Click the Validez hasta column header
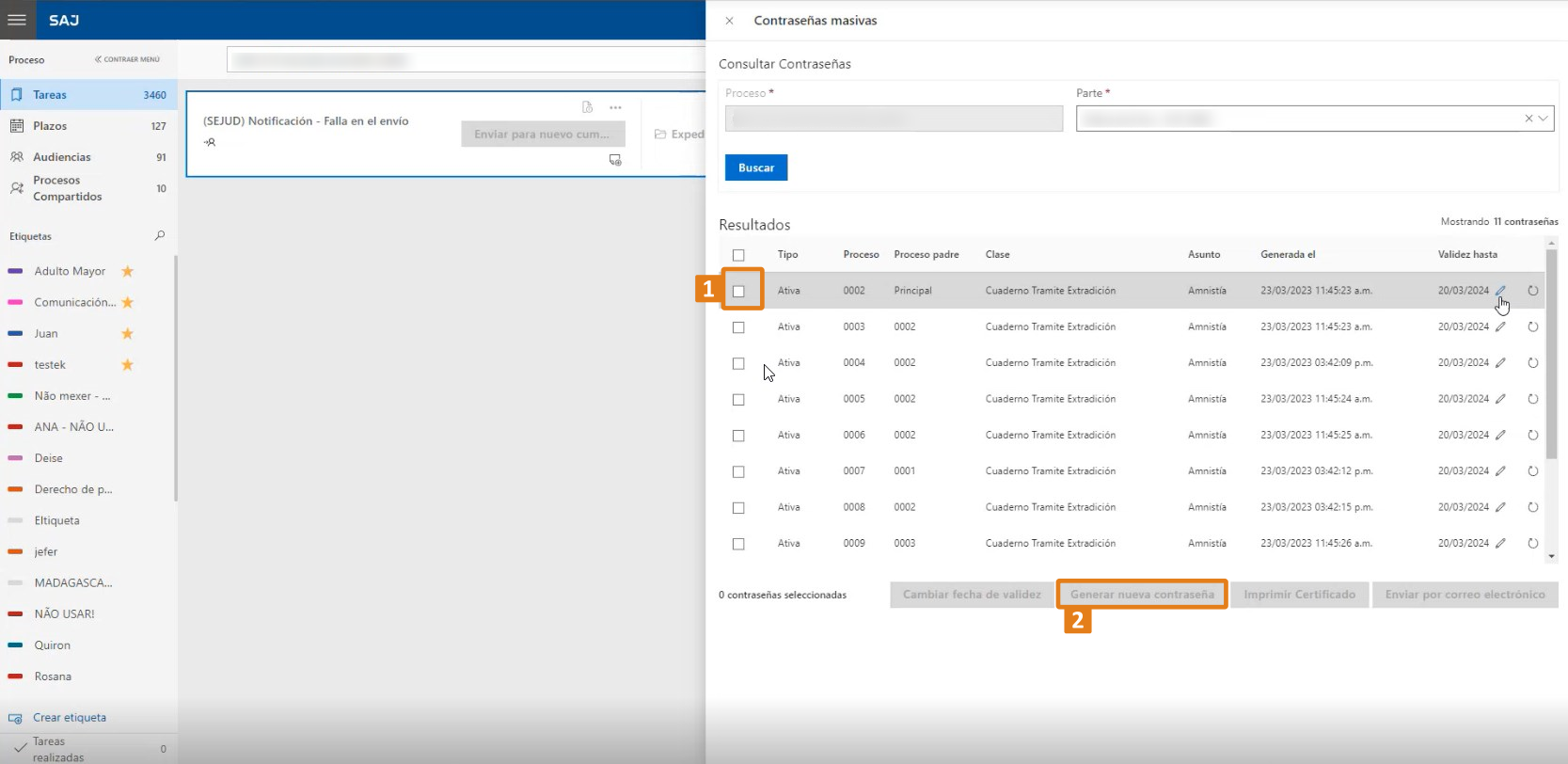This screenshot has height=764, width=1568. pyautogui.click(x=1467, y=255)
